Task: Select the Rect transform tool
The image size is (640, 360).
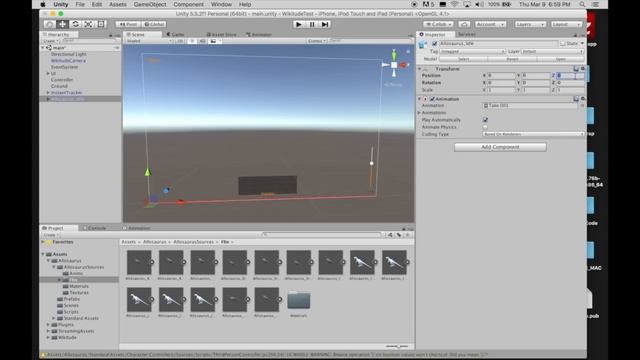Action: tap(101, 24)
